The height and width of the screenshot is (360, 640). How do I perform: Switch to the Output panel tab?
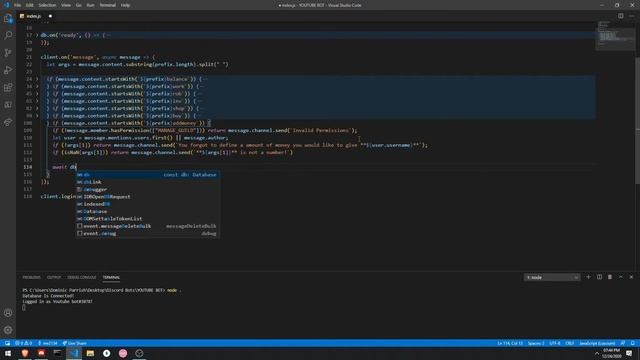pos(54,278)
